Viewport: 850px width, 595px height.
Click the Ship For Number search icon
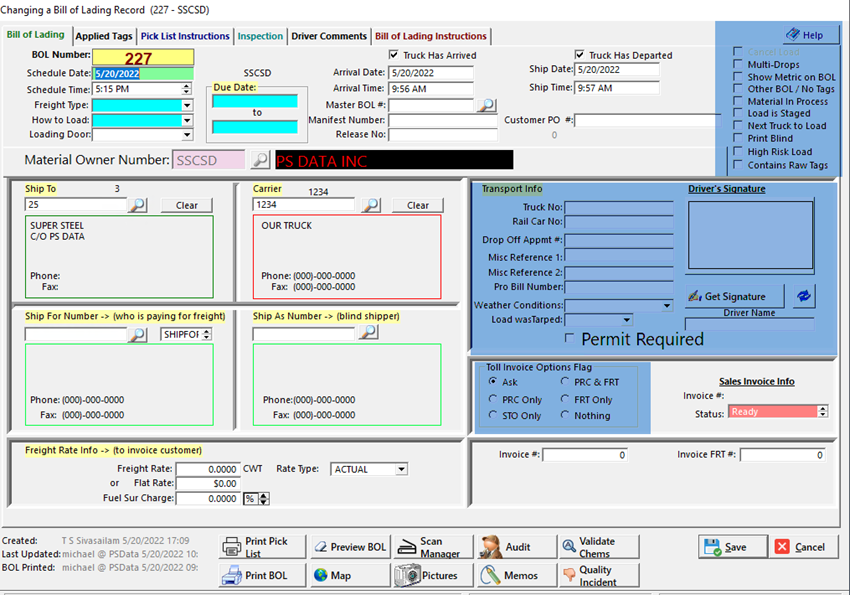tap(138, 334)
